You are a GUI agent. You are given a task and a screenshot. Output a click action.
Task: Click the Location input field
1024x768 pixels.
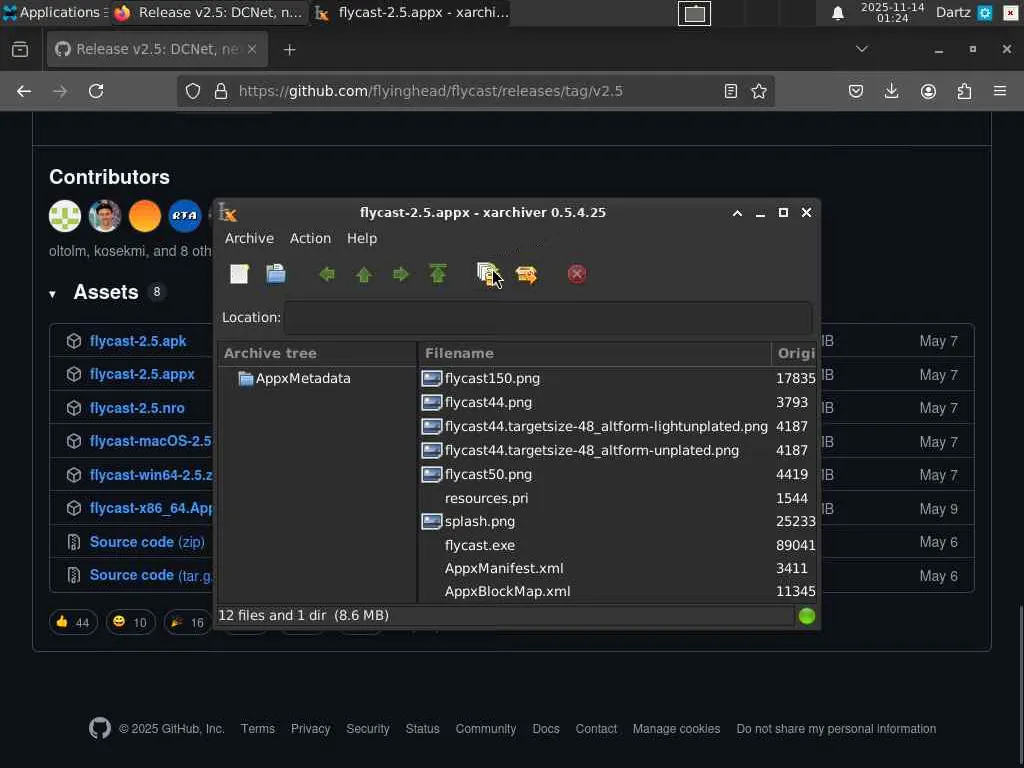tap(549, 317)
